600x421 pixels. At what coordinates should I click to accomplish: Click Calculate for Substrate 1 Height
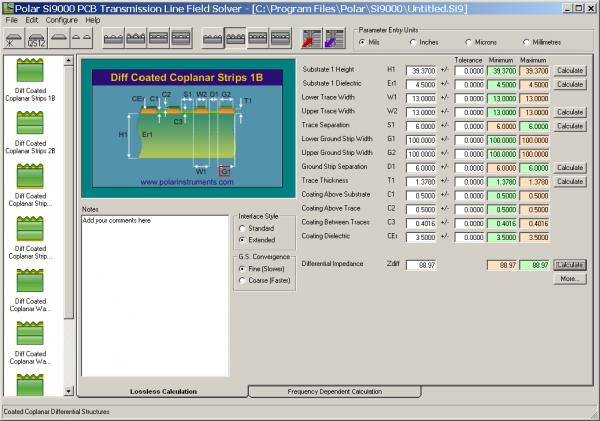point(569,71)
